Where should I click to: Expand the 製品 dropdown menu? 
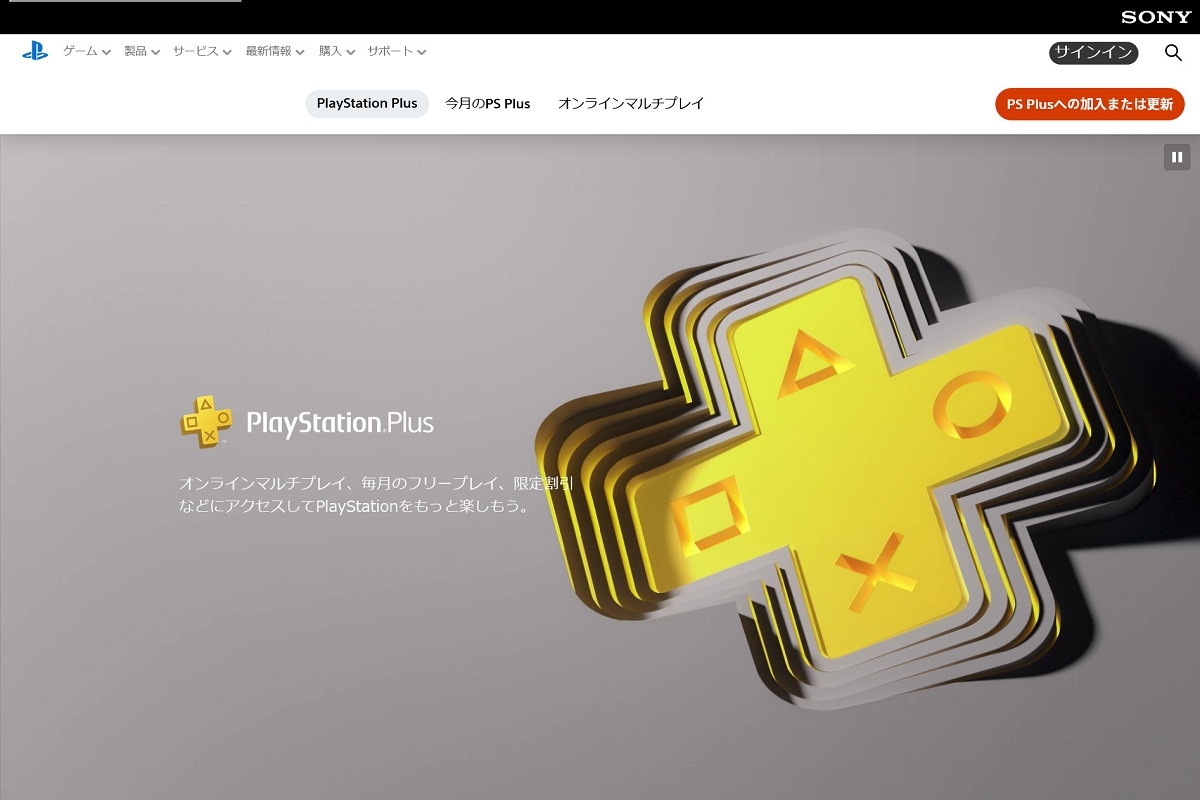tap(141, 51)
